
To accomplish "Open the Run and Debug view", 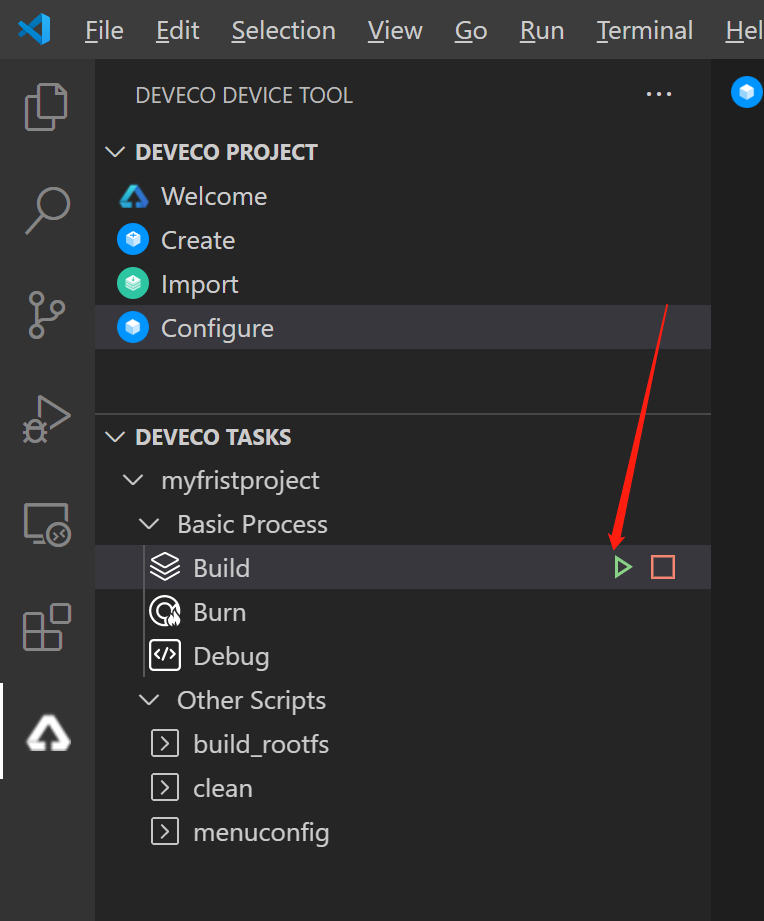I will 46,419.
